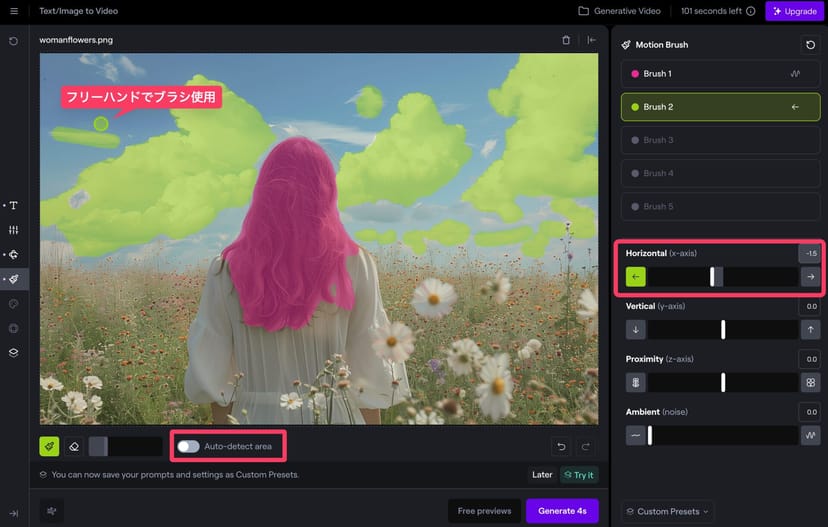Delete womanflowers.png with the trash icon

click(566, 40)
